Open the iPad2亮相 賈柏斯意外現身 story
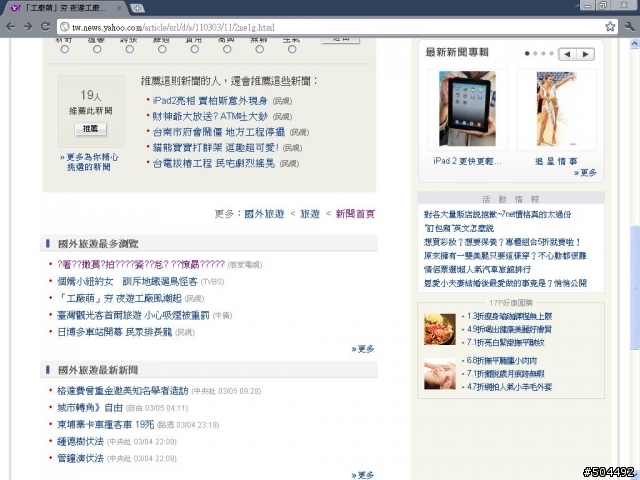 point(210,100)
